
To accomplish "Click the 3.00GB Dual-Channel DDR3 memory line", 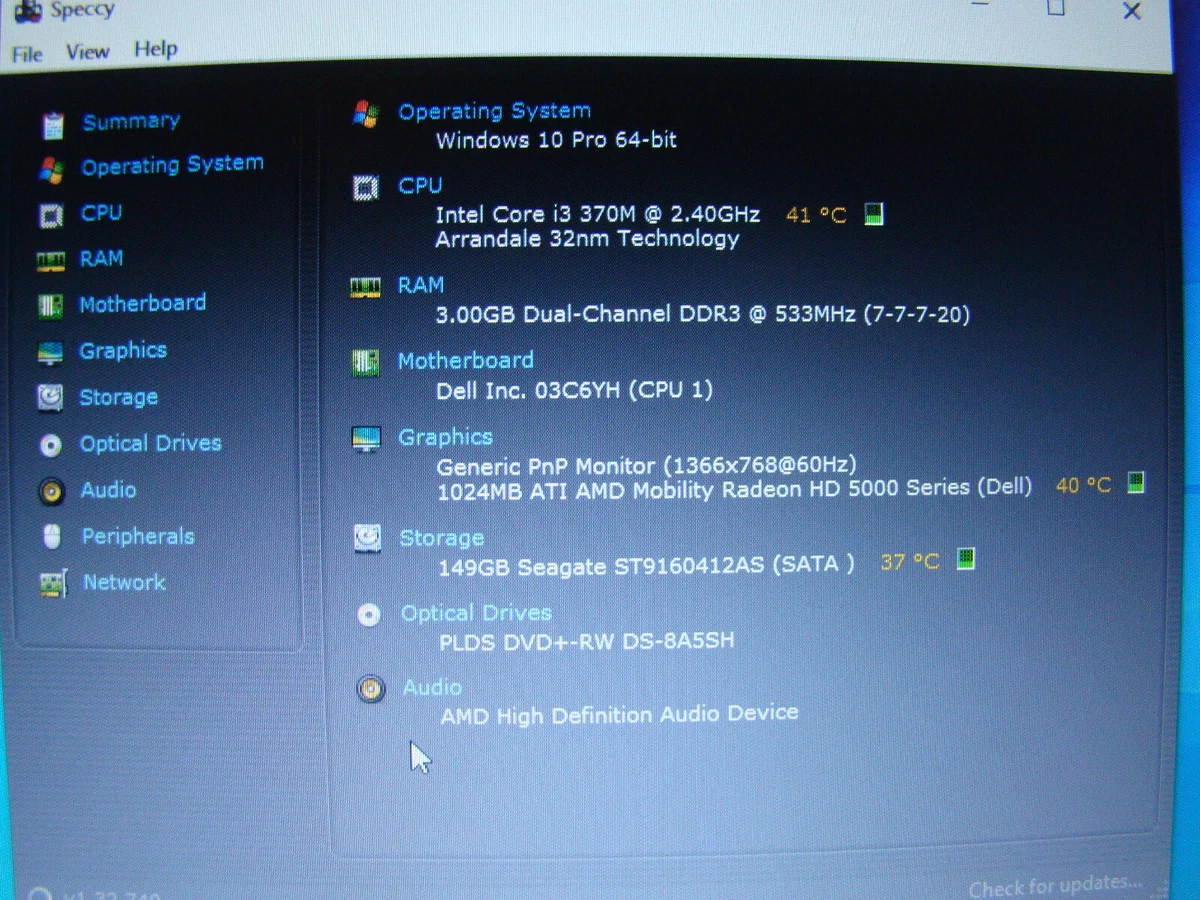I will [x=703, y=314].
